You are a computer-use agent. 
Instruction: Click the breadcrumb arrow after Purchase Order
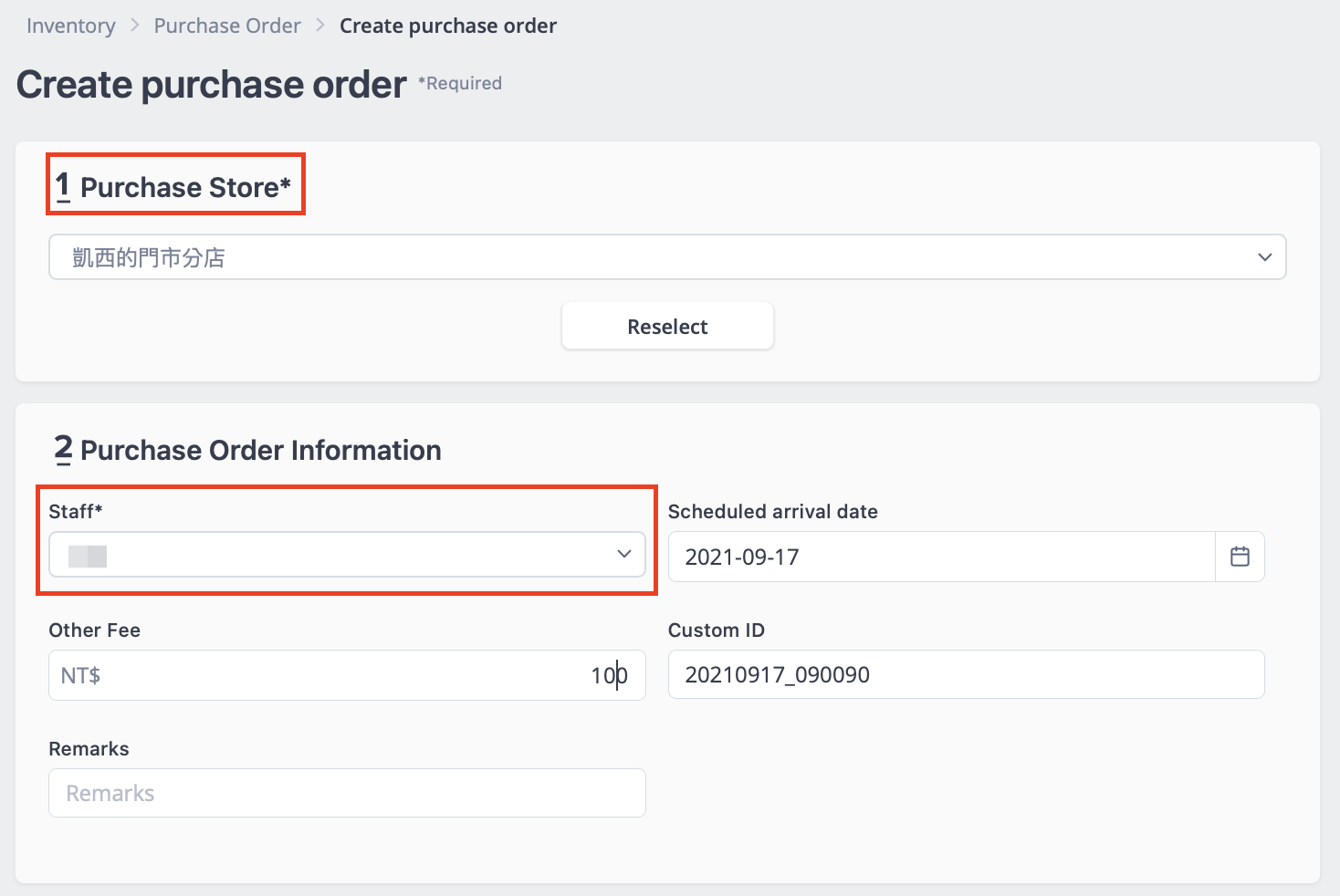320,26
